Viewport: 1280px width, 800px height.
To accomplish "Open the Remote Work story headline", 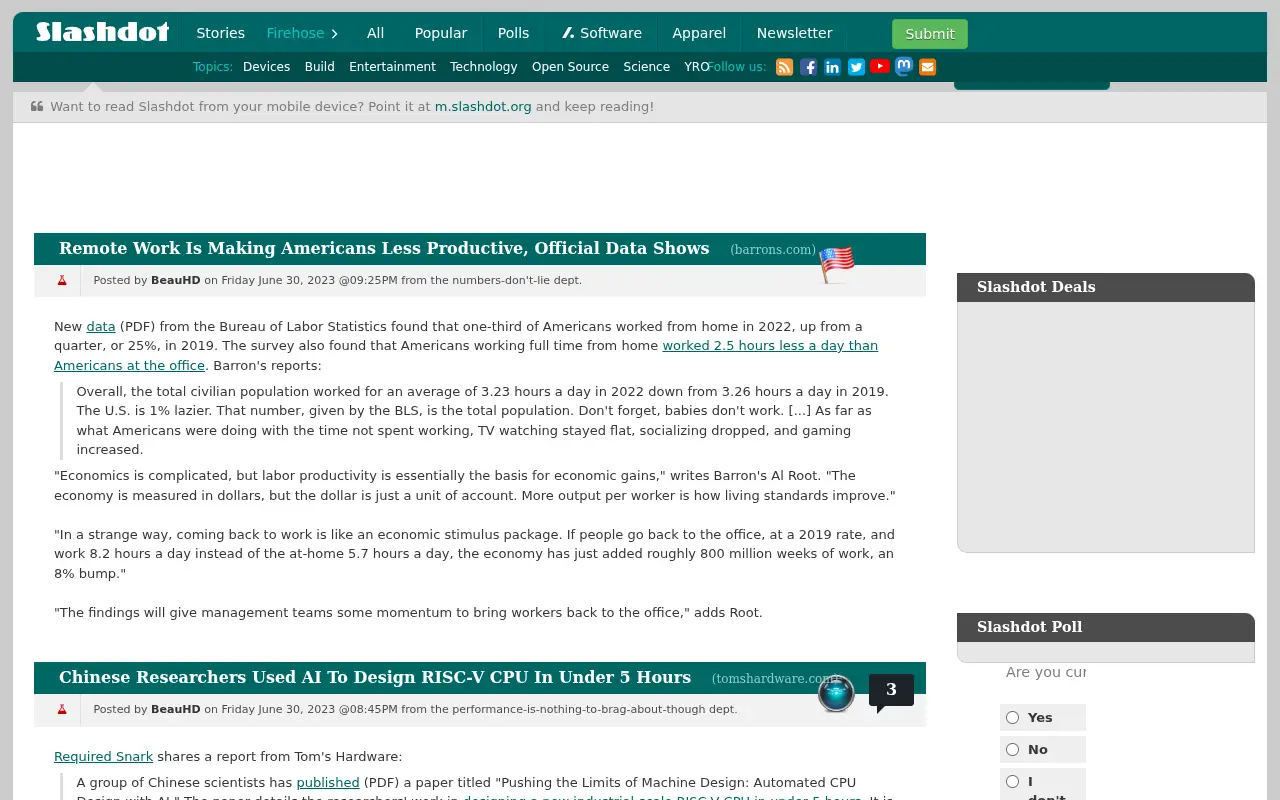I will click(x=384, y=248).
